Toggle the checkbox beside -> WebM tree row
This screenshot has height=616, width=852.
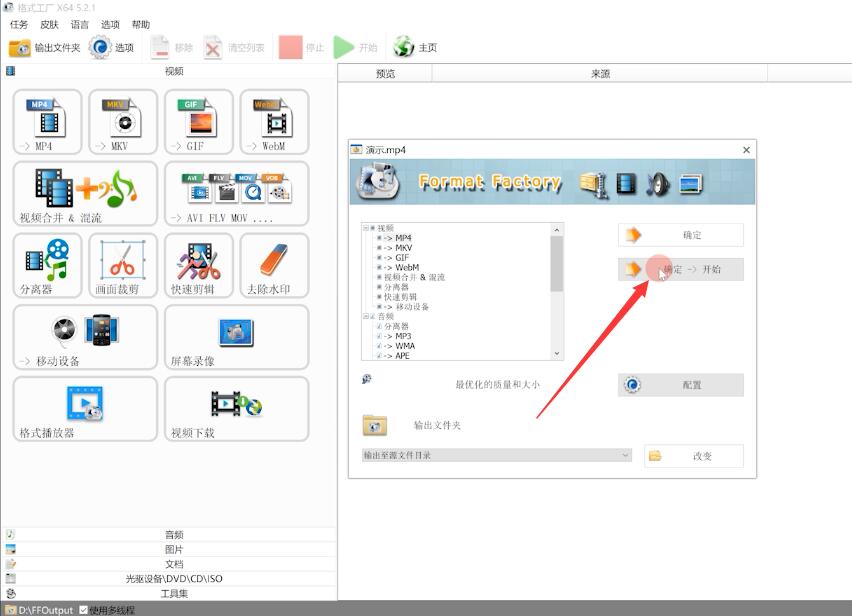[379, 267]
